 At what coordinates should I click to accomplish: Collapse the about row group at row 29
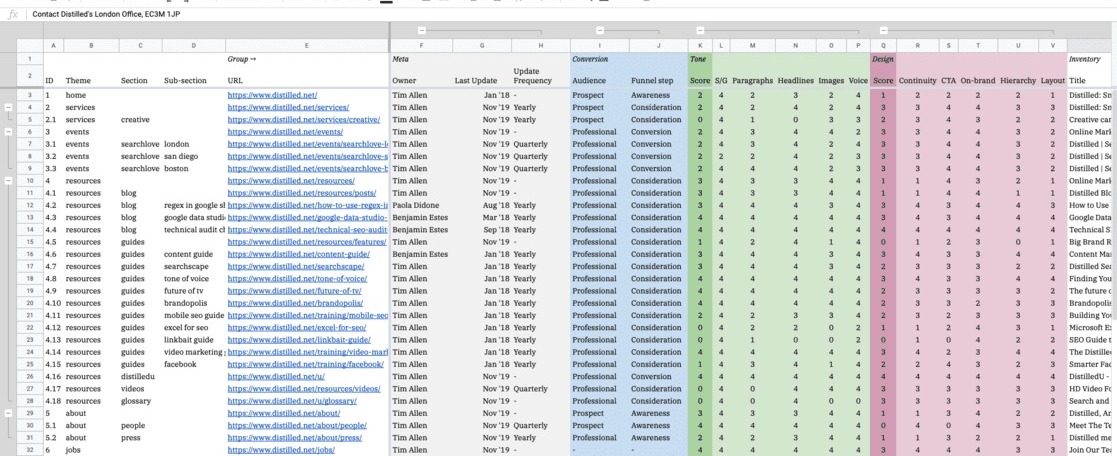point(9,413)
